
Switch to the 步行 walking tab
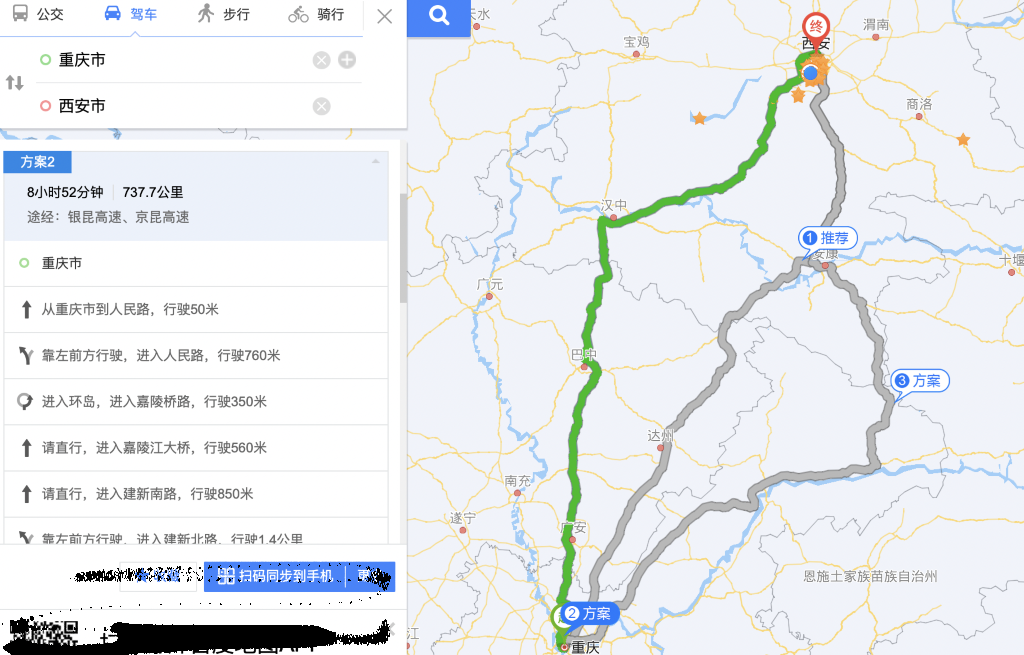click(223, 14)
